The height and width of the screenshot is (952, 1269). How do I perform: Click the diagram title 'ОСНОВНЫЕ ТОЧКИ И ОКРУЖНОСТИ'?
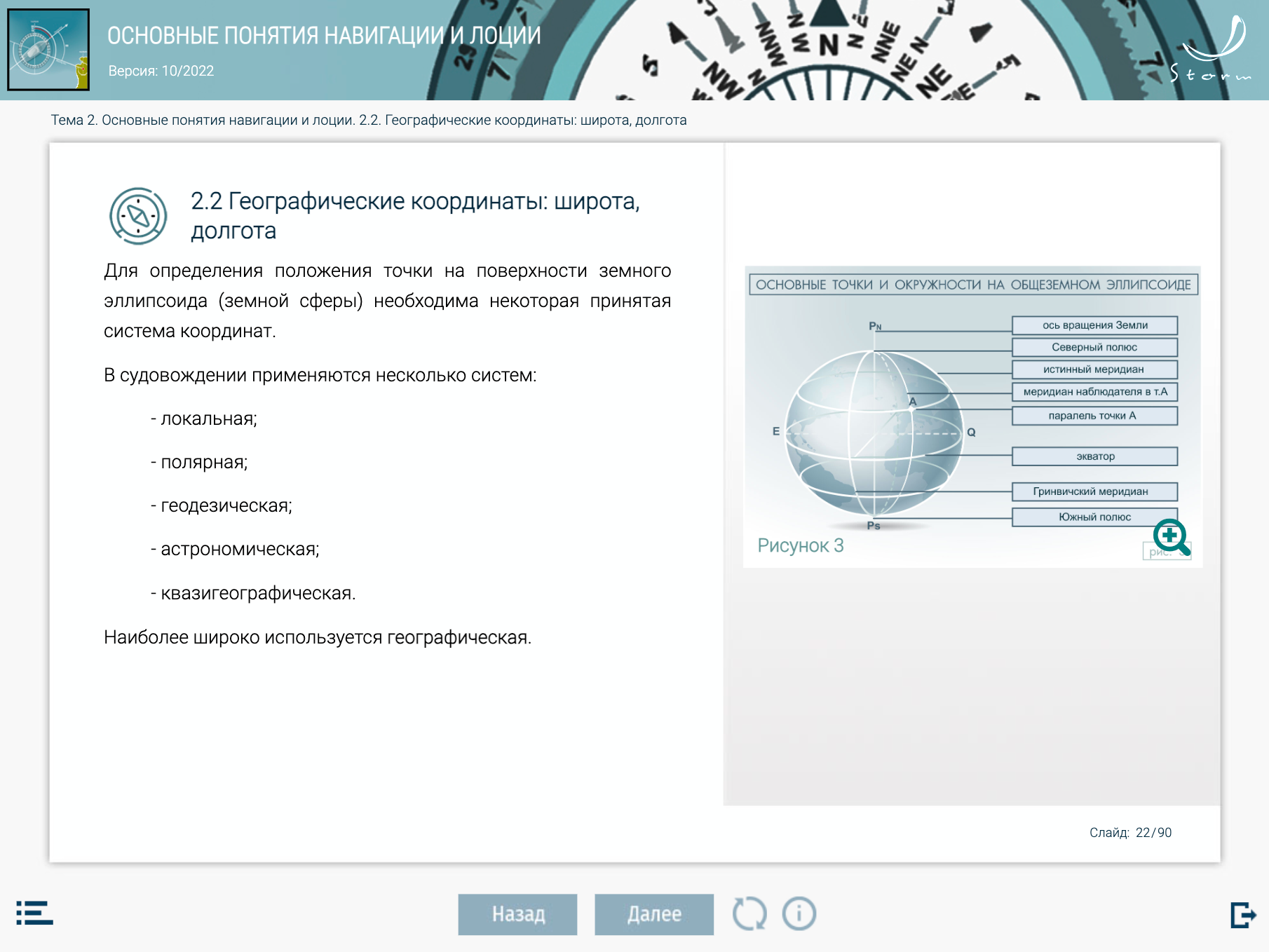click(869, 285)
